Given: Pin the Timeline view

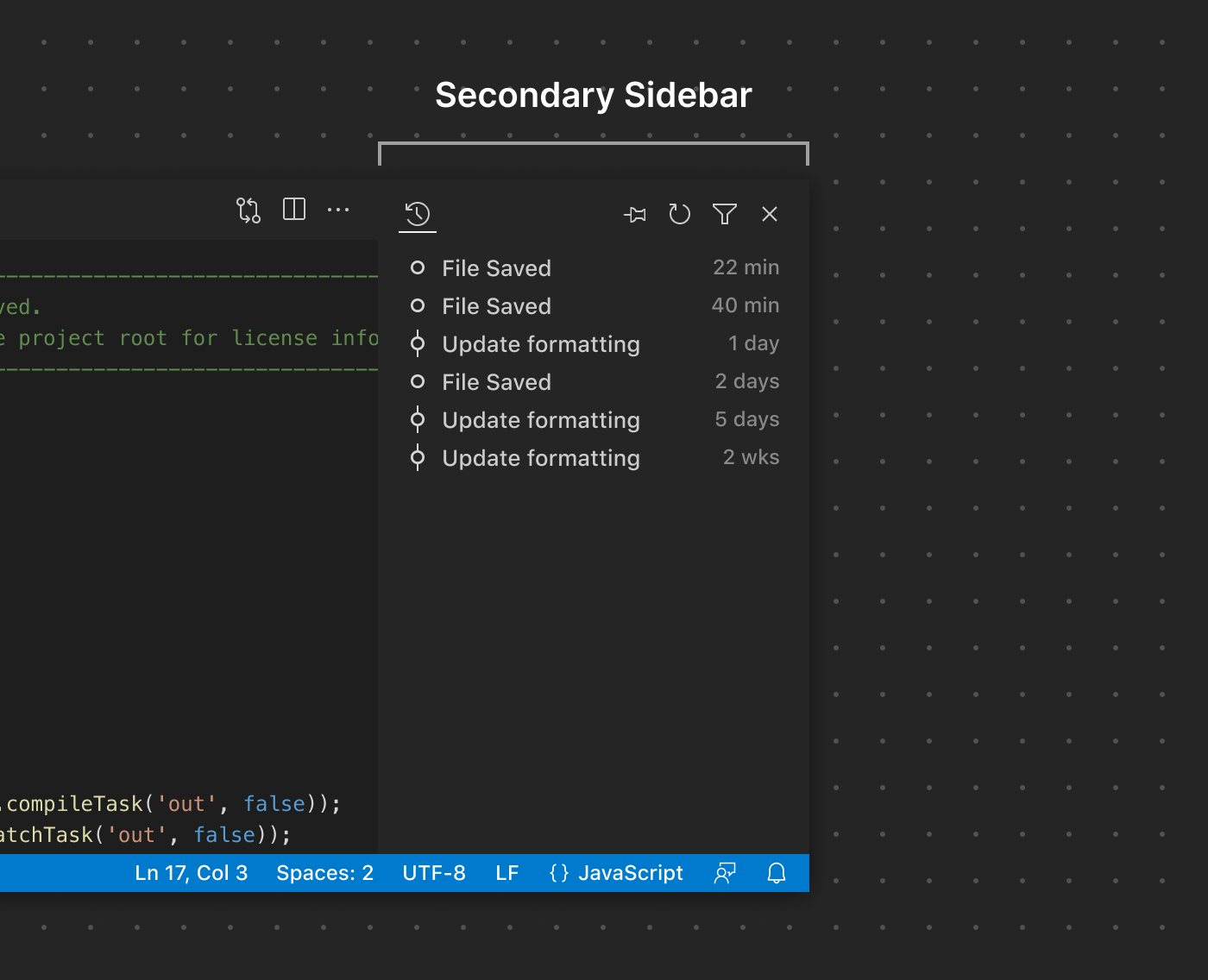Looking at the screenshot, I should [x=635, y=214].
